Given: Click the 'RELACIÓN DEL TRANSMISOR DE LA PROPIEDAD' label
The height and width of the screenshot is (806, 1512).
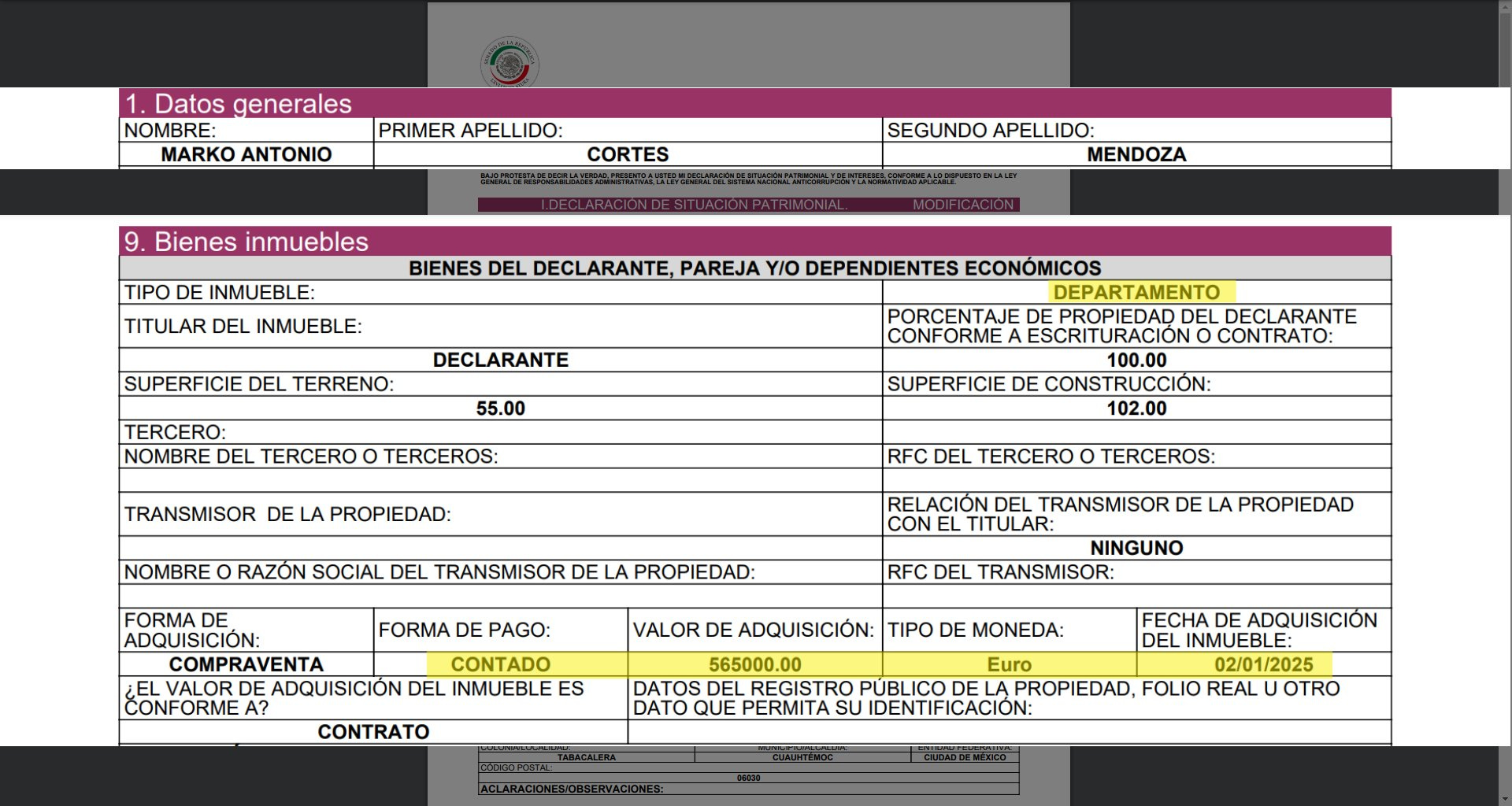Looking at the screenshot, I should pyautogui.click(x=1121, y=505).
